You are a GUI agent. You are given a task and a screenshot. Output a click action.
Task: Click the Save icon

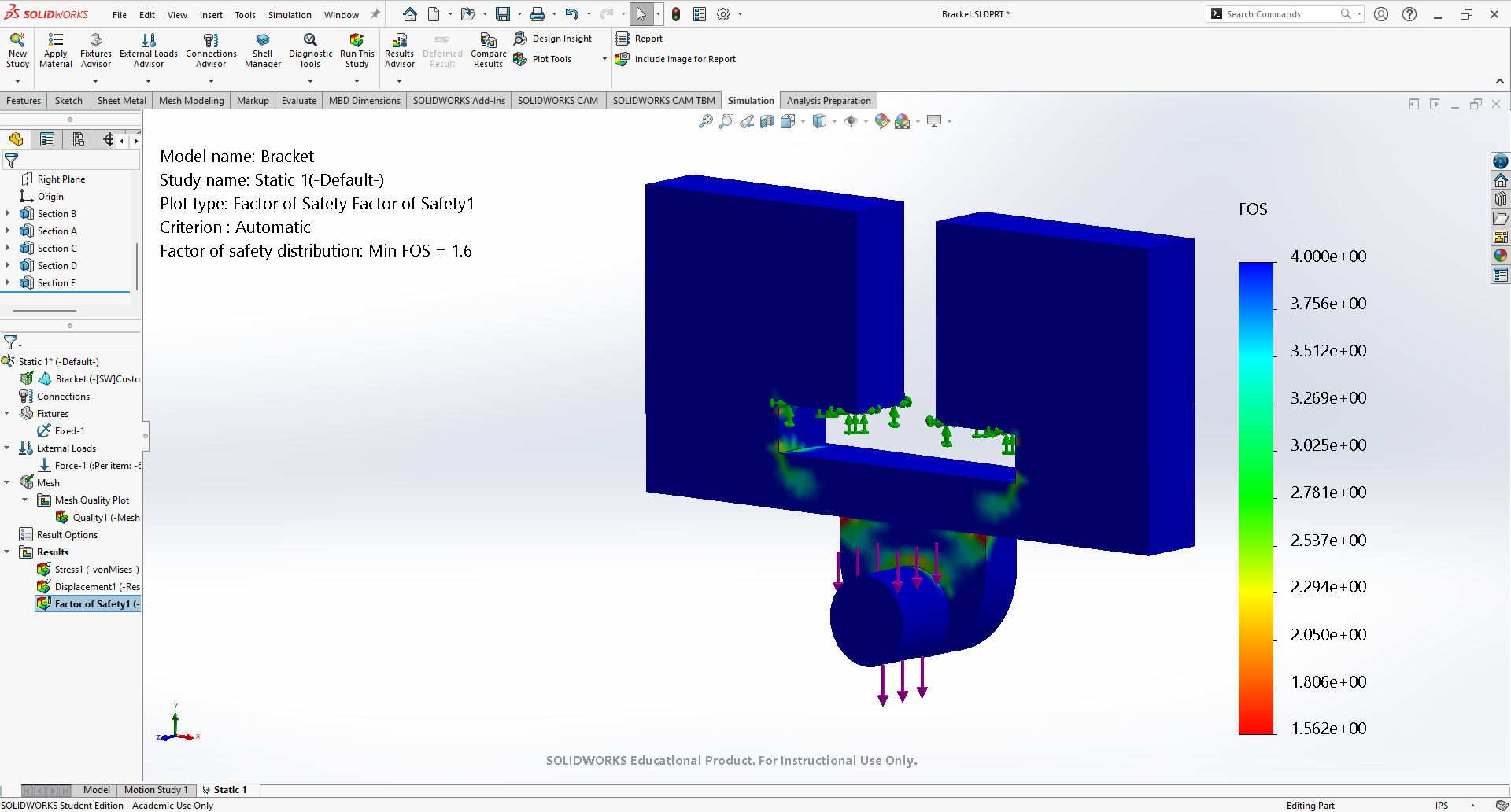pos(503,14)
